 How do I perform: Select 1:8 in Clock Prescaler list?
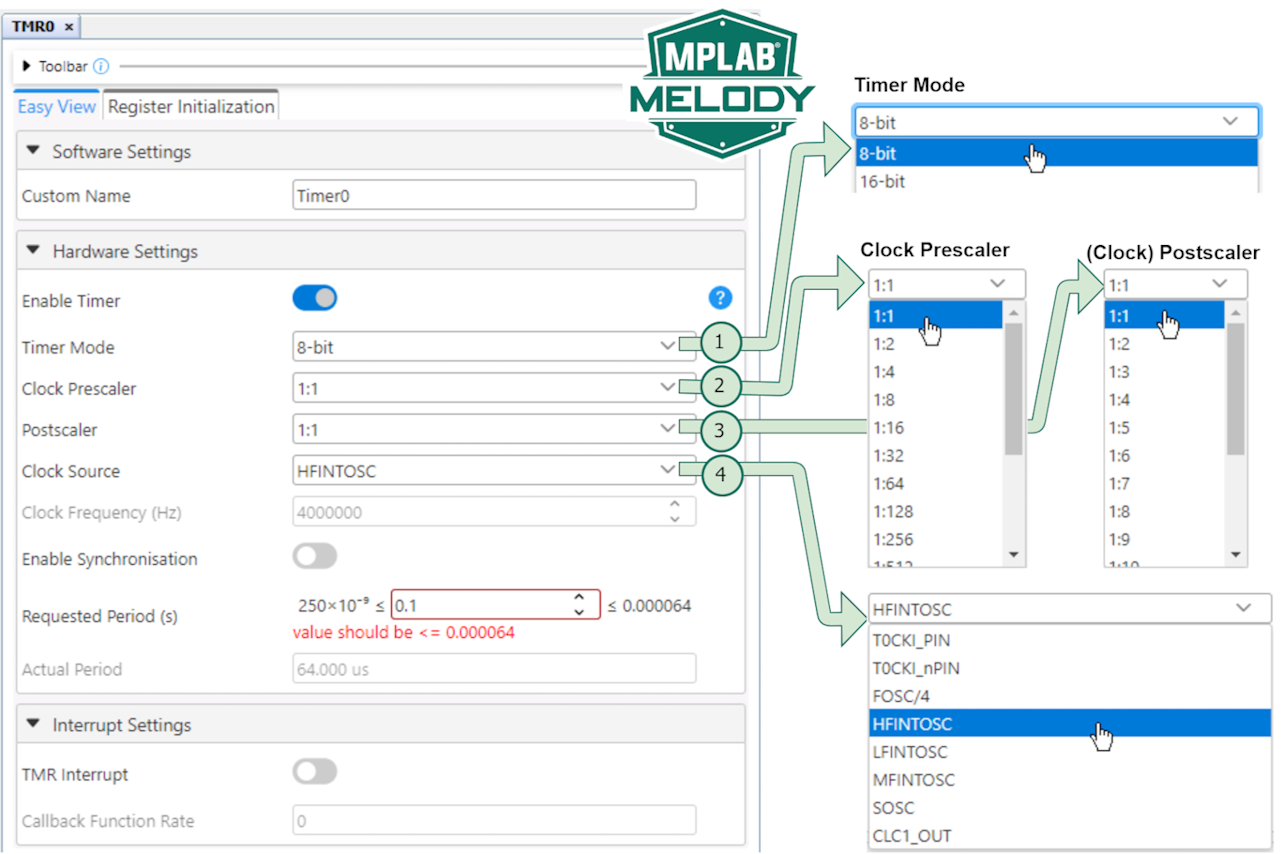click(935, 400)
